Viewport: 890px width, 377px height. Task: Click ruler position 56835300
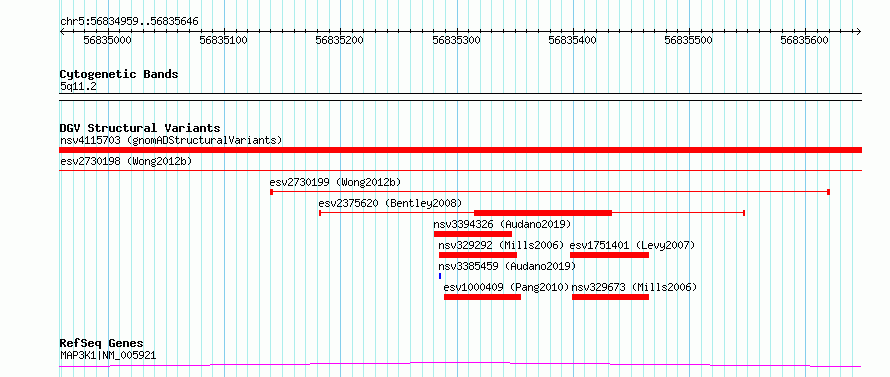pyautogui.click(x=456, y=40)
